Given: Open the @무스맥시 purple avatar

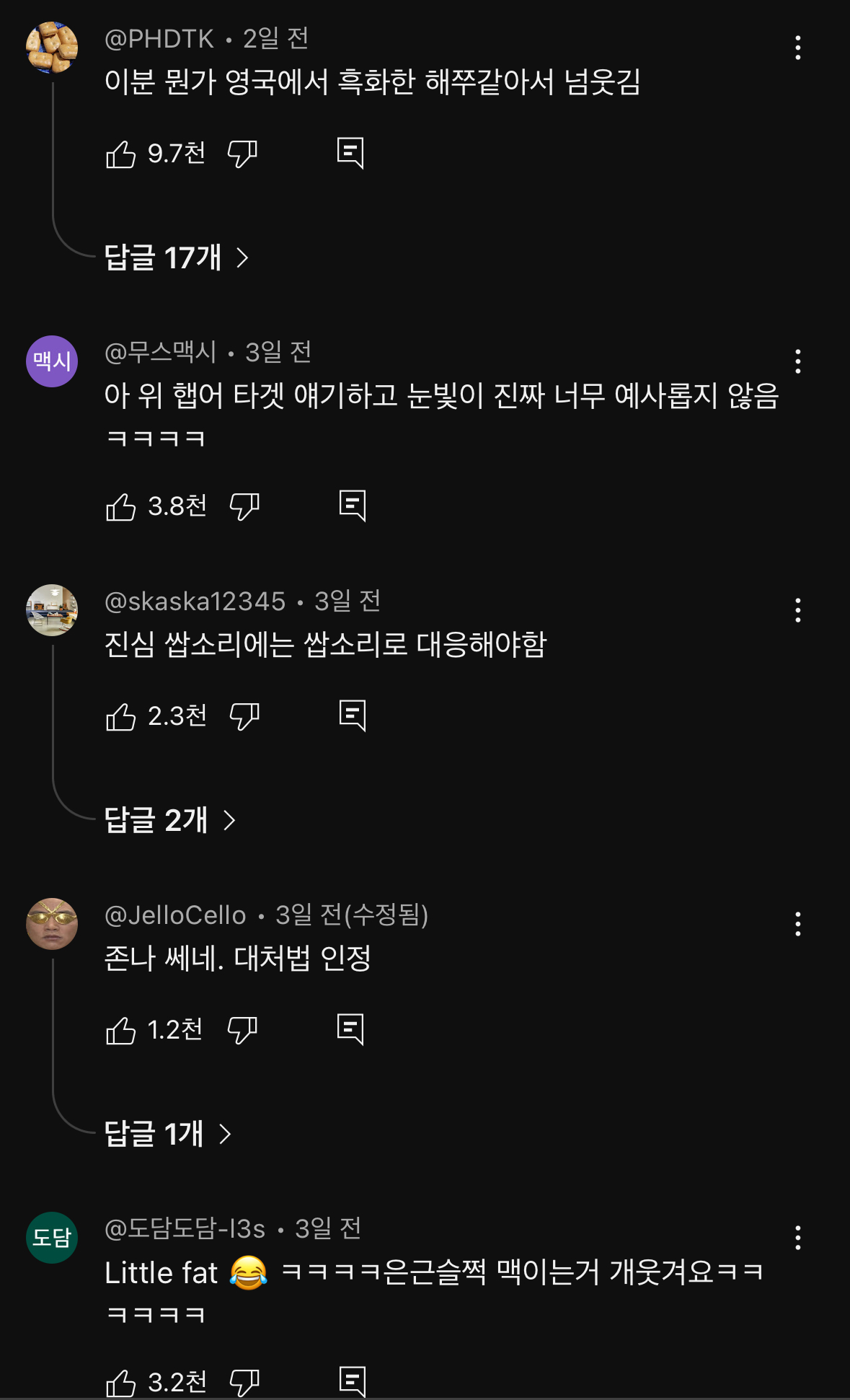Looking at the screenshot, I should click(x=52, y=361).
